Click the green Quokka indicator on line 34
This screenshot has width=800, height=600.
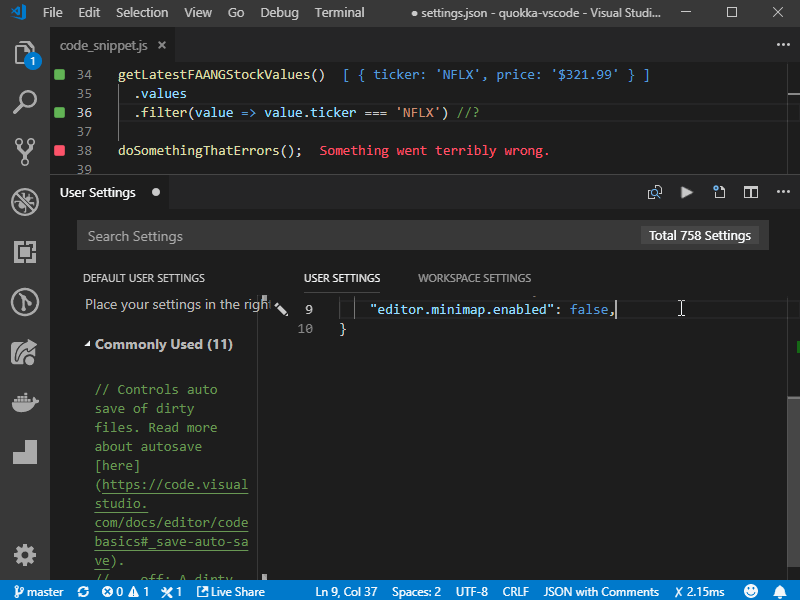click(60, 74)
